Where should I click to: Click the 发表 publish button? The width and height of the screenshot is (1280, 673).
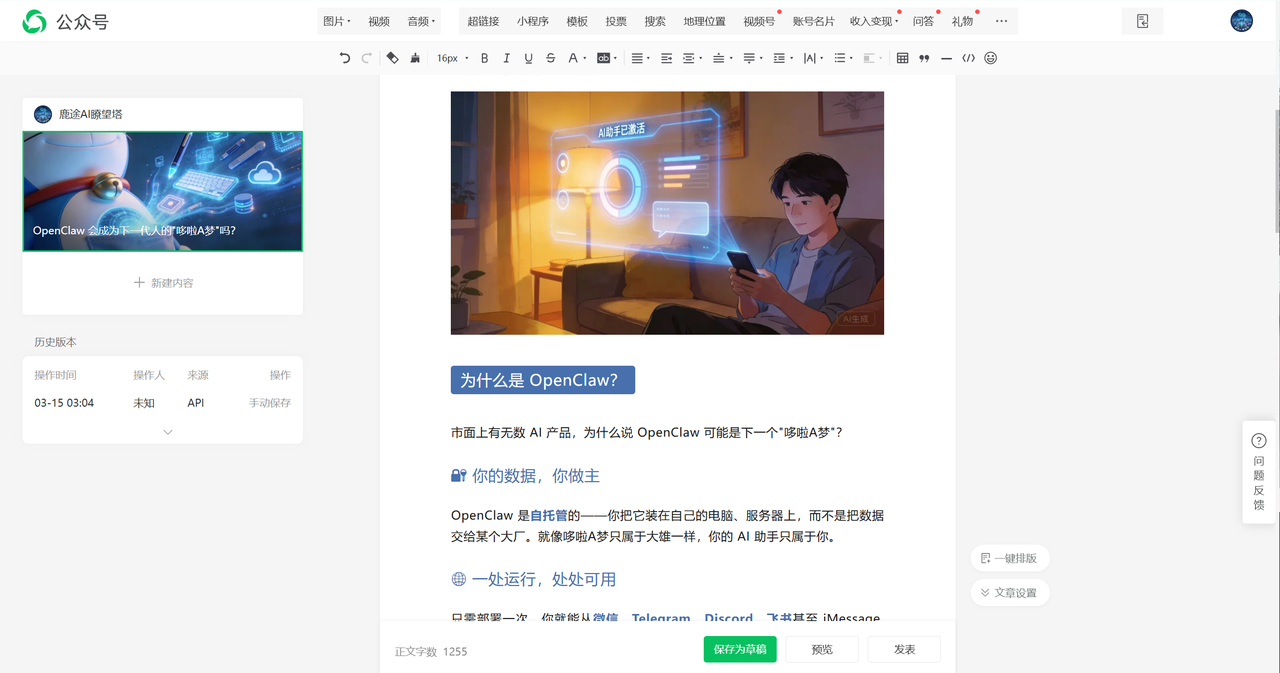tap(905, 649)
